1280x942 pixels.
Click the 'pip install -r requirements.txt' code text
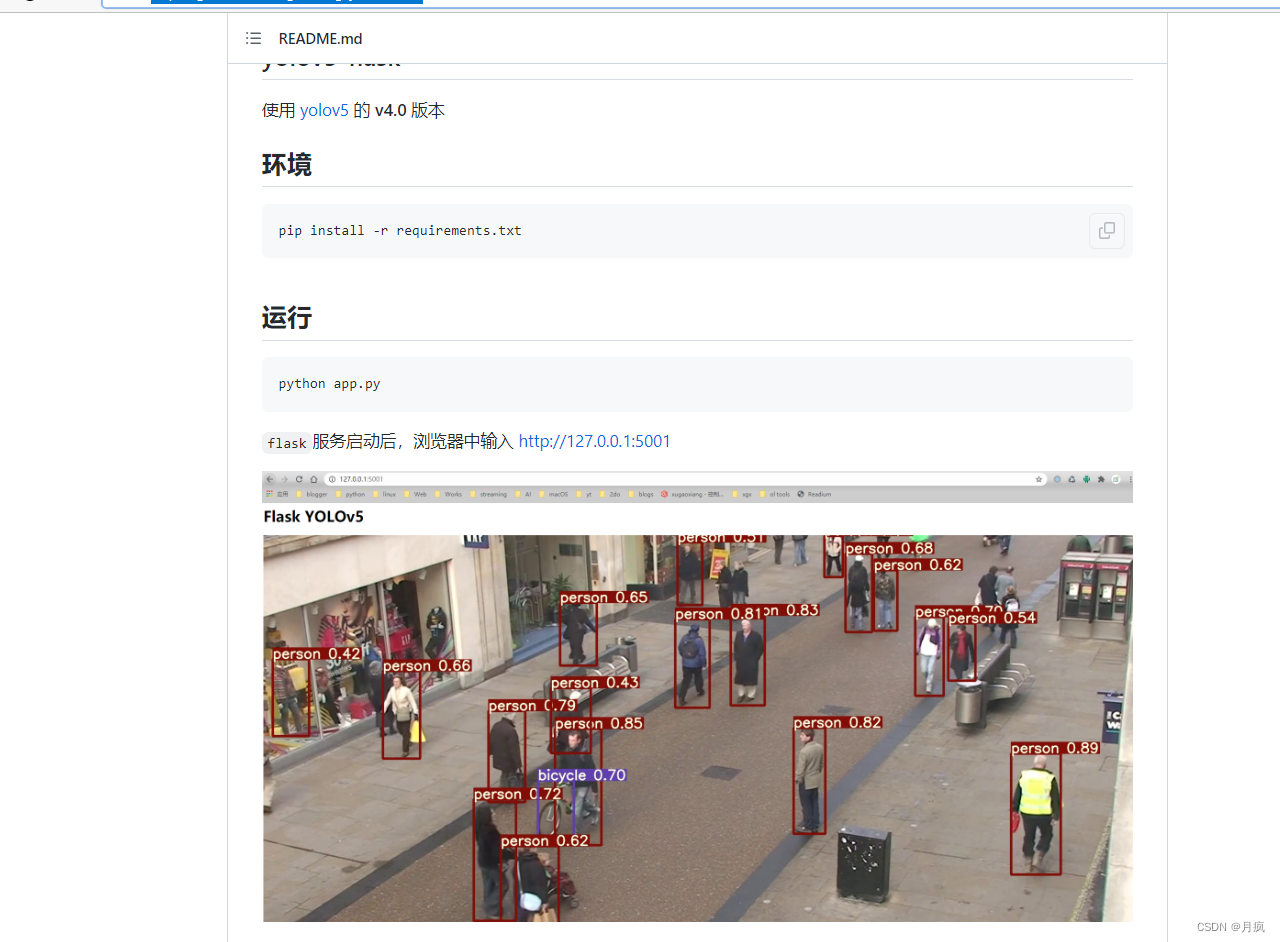tap(400, 231)
